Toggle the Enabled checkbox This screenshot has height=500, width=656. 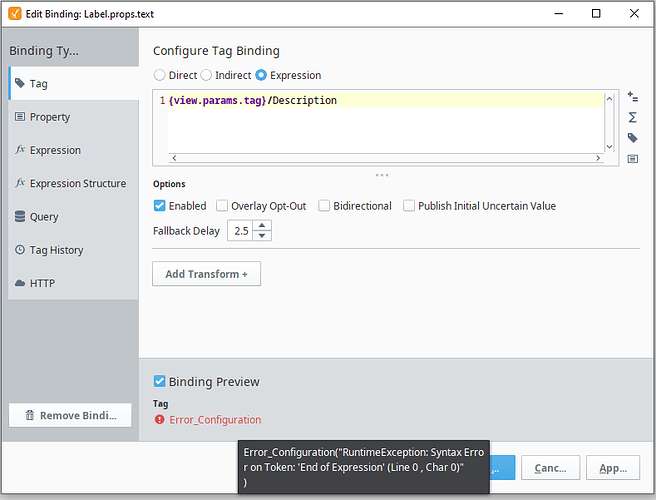(x=159, y=205)
